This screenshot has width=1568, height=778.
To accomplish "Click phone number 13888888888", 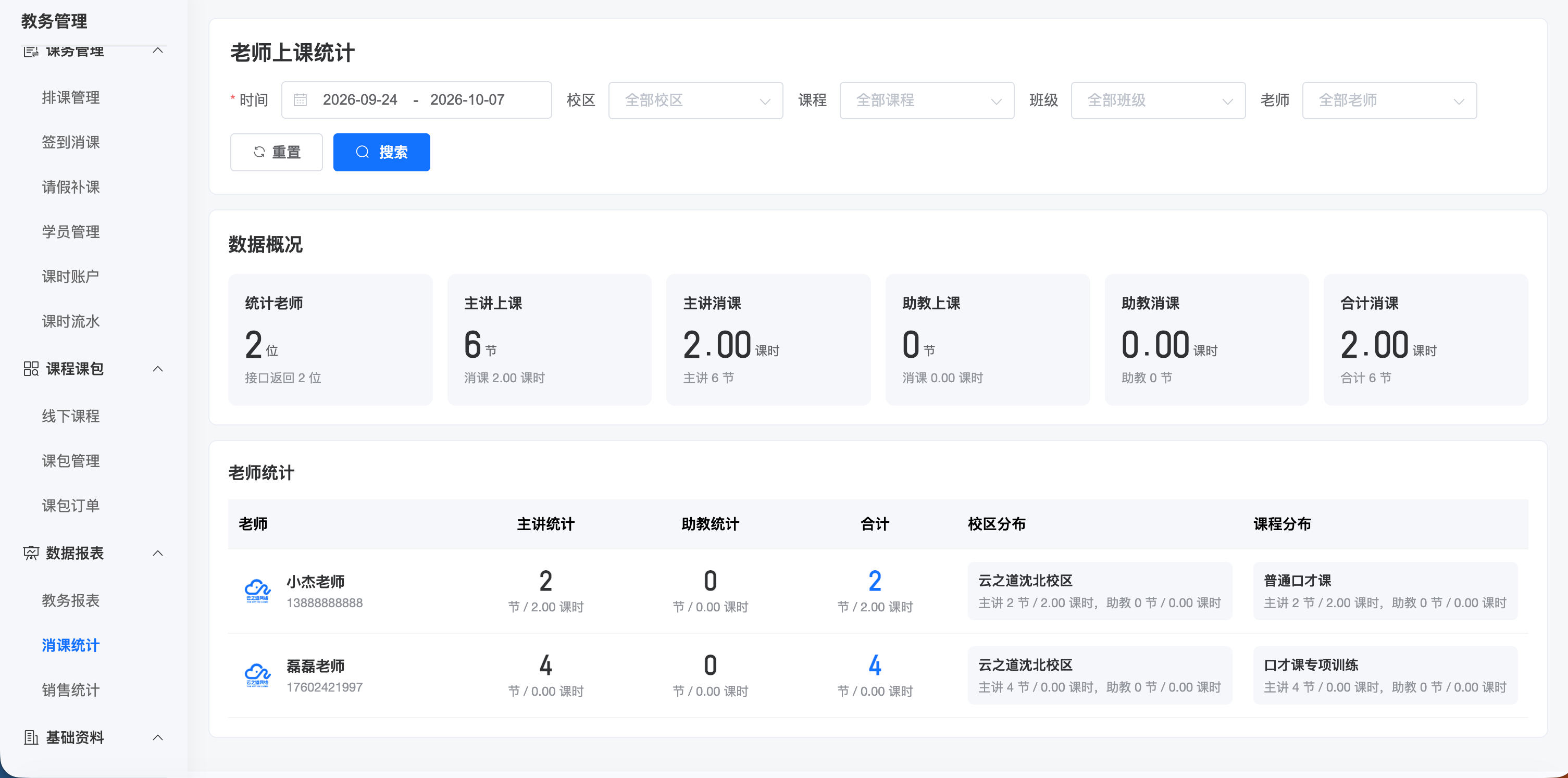I will pyautogui.click(x=325, y=603).
